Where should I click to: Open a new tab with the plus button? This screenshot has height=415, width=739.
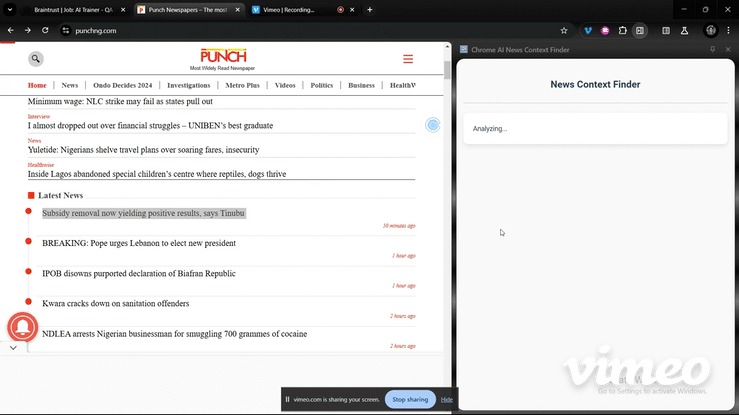pos(370,9)
